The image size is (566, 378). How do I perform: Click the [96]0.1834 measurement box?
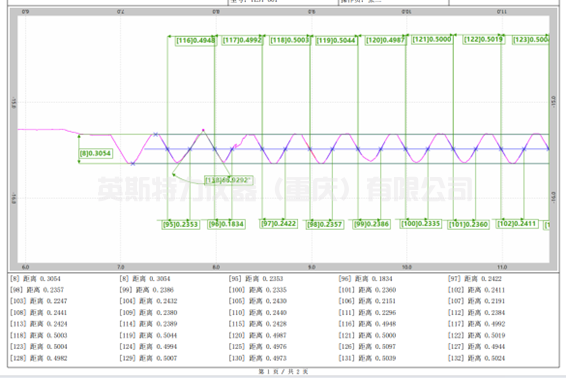click(227, 224)
